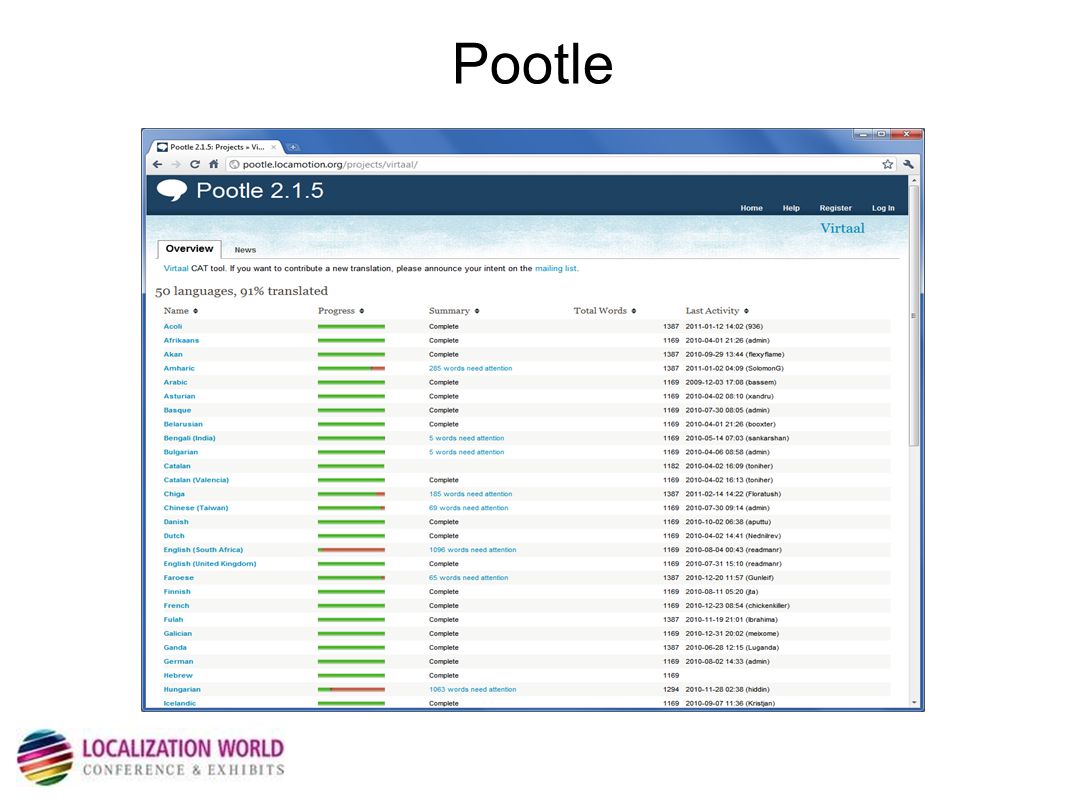Open the Basque language
Viewport: 1066px width, 800px height.
(177, 411)
